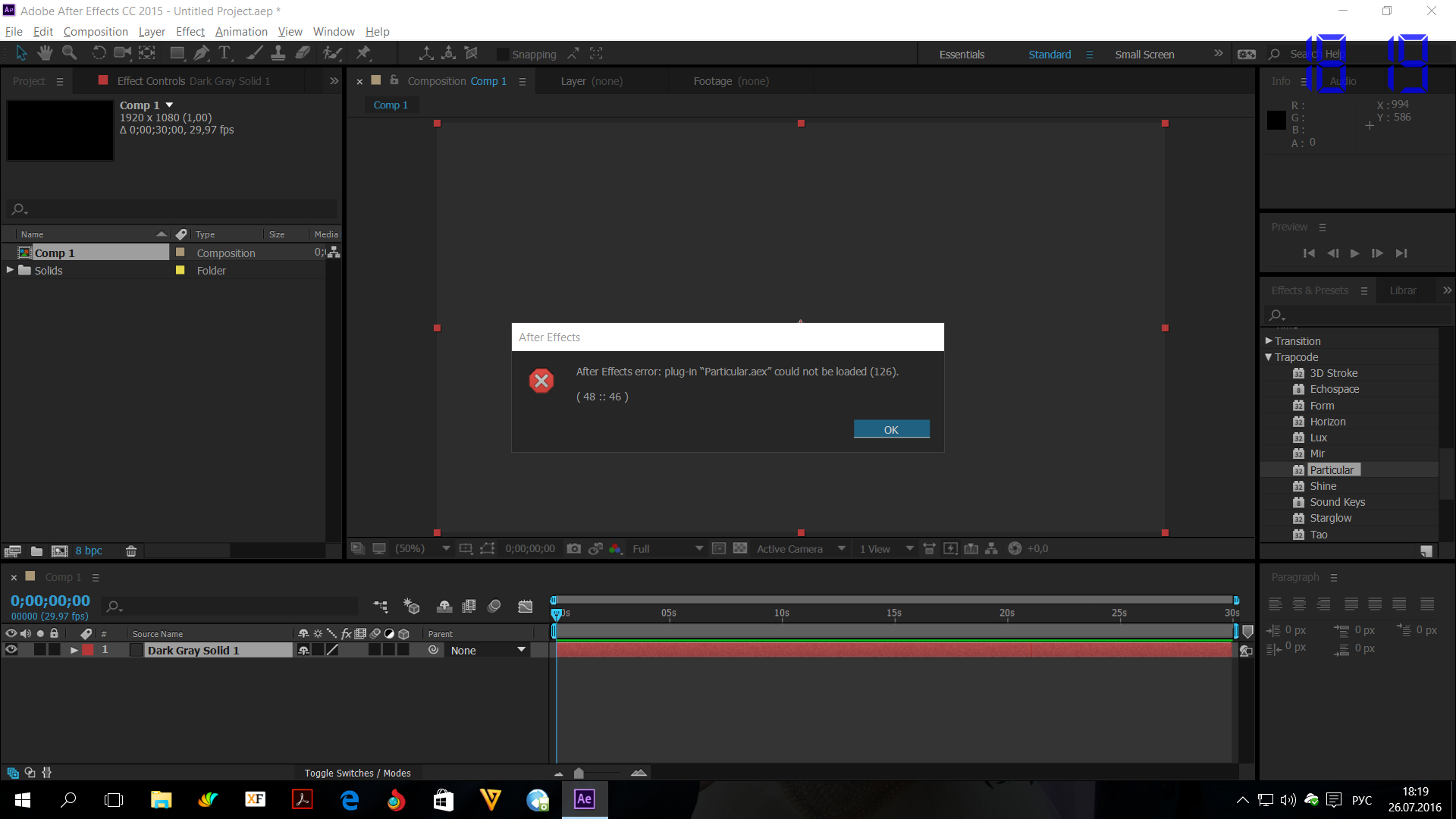Toggle transparency grid in viewer

click(x=740, y=549)
